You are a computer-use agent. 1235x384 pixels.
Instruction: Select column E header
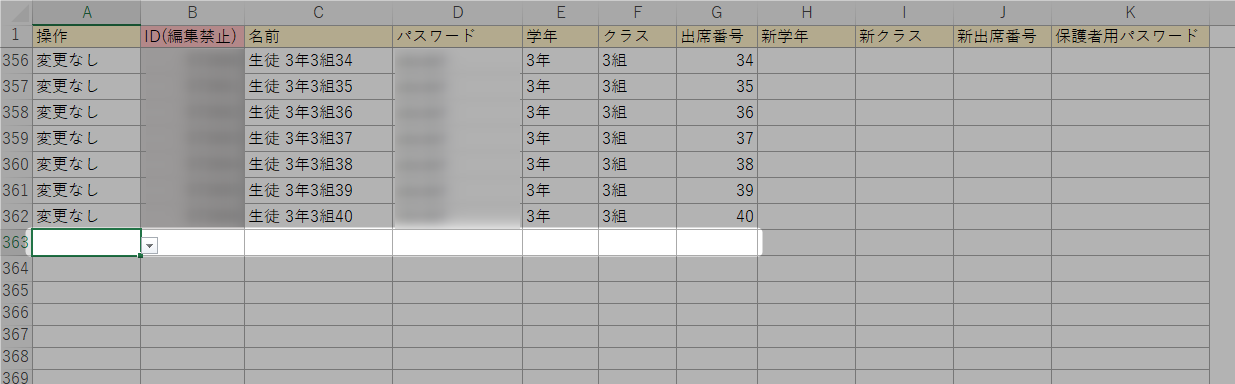pyautogui.click(x=560, y=12)
